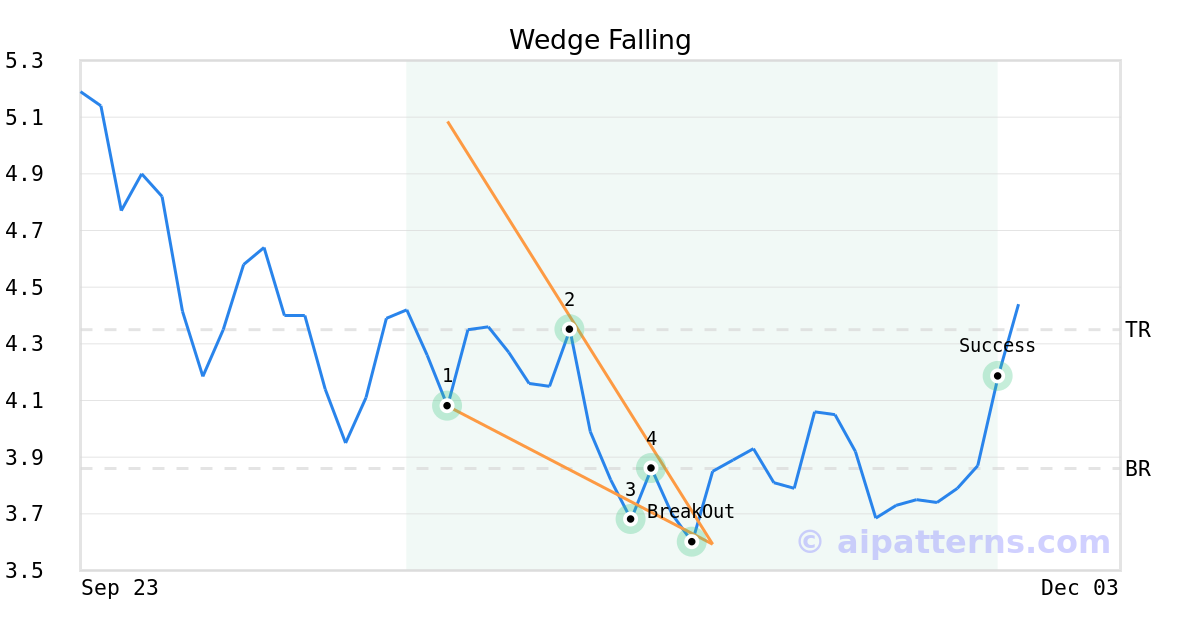Click the point 2 marker dot

[x=569, y=329]
